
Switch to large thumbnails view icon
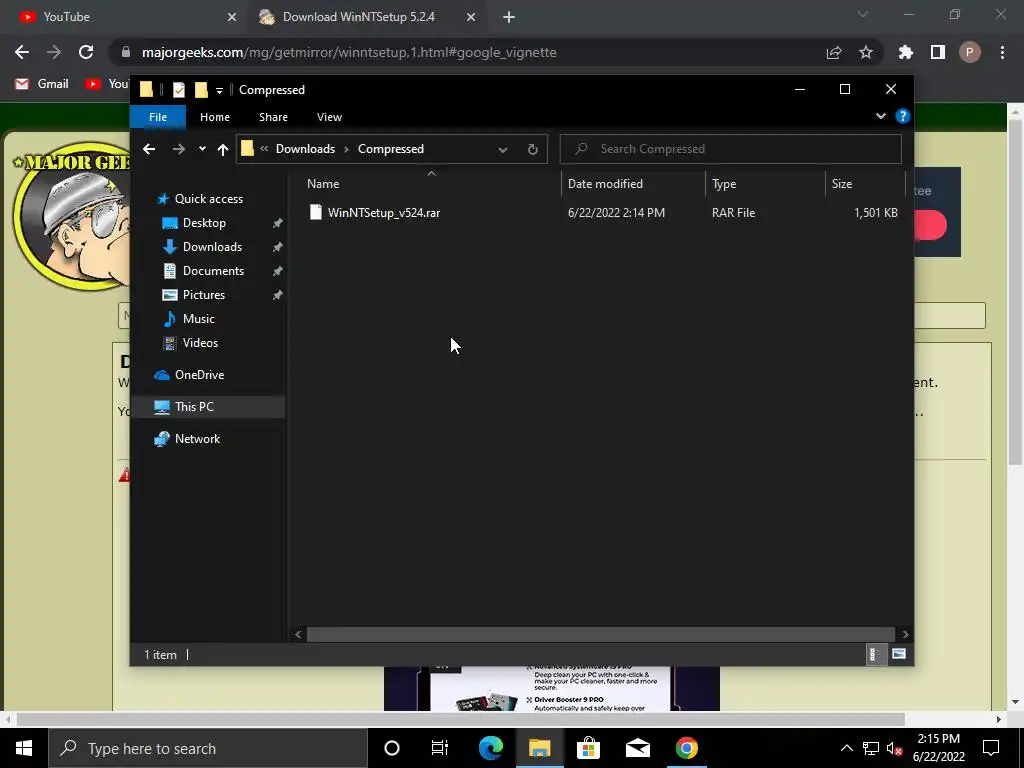(x=899, y=654)
